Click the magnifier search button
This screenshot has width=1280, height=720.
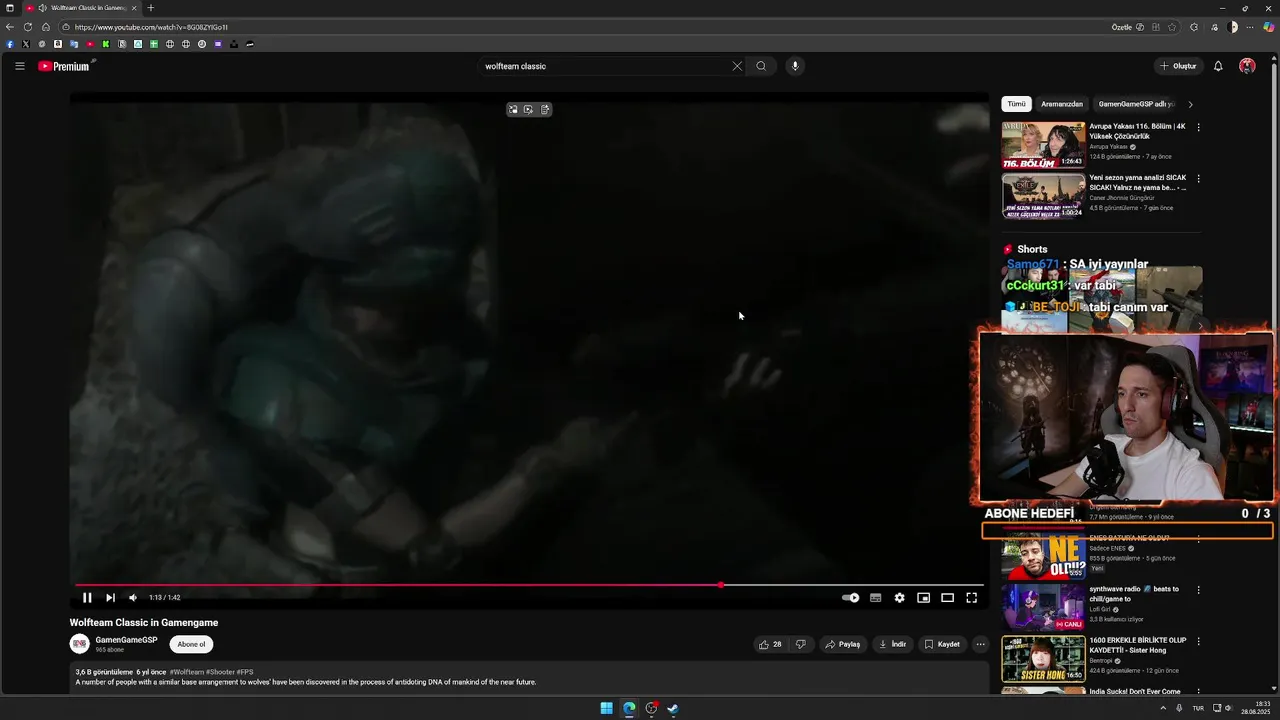click(761, 66)
